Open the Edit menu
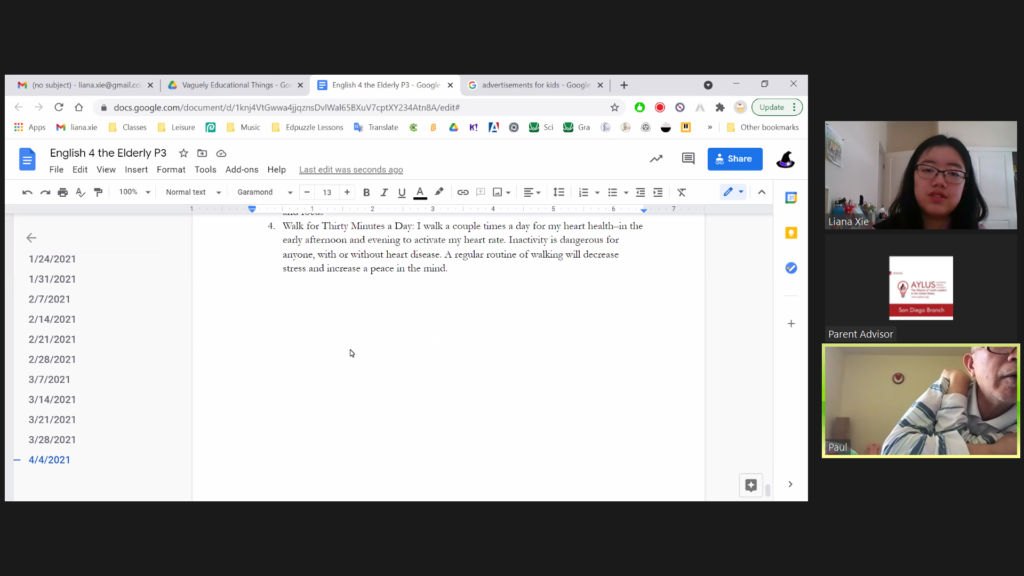Image resolution: width=1024 pixels, height=576 pixels. point(80,170)
